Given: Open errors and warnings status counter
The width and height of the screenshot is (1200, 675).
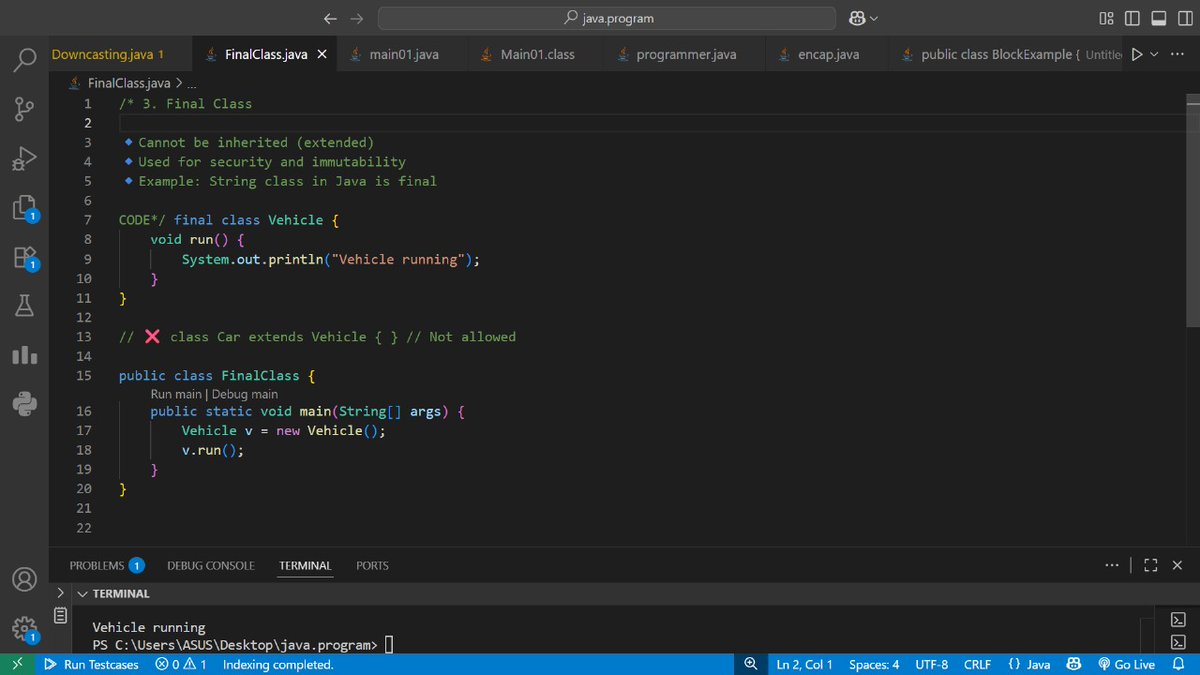Looking at the screenshot, I should coord(181,664).
